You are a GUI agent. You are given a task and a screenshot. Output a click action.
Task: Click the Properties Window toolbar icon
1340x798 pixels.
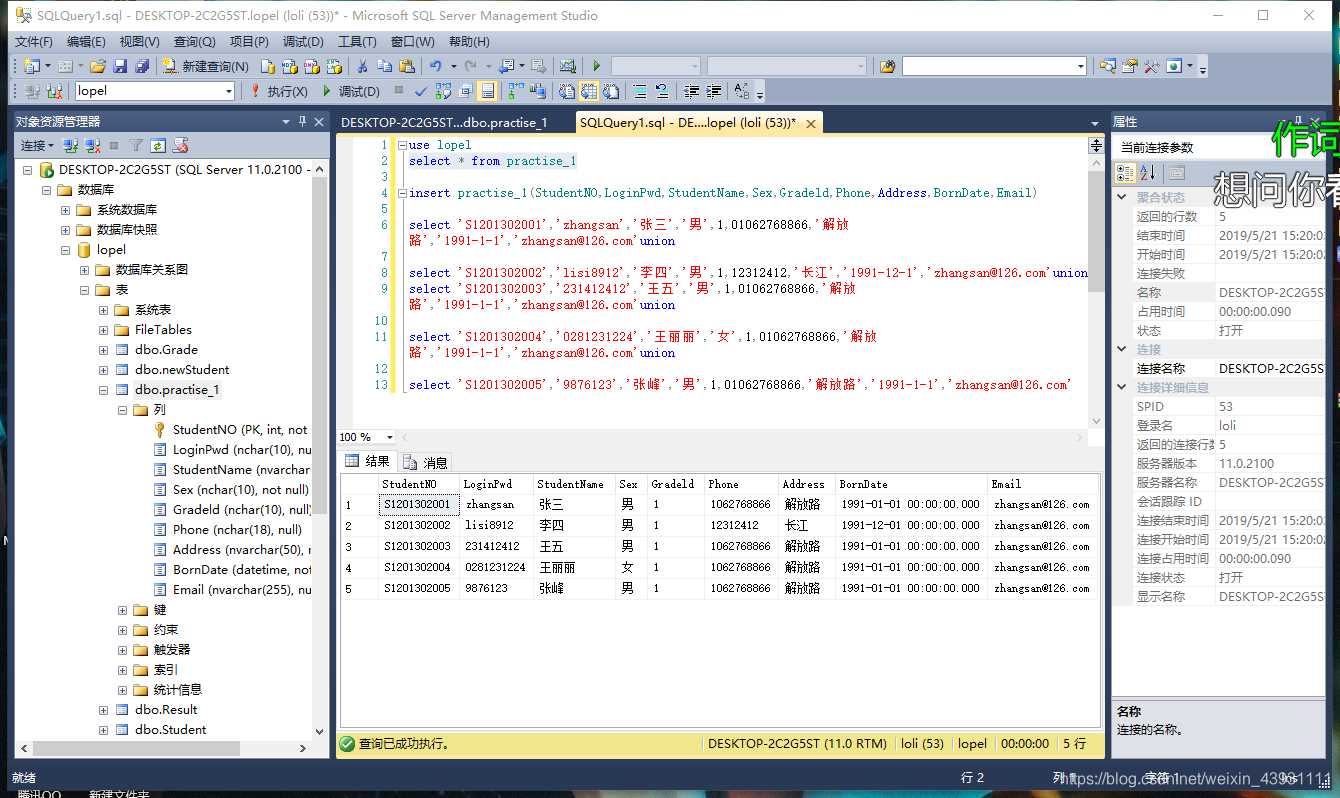coord(1129,66)
